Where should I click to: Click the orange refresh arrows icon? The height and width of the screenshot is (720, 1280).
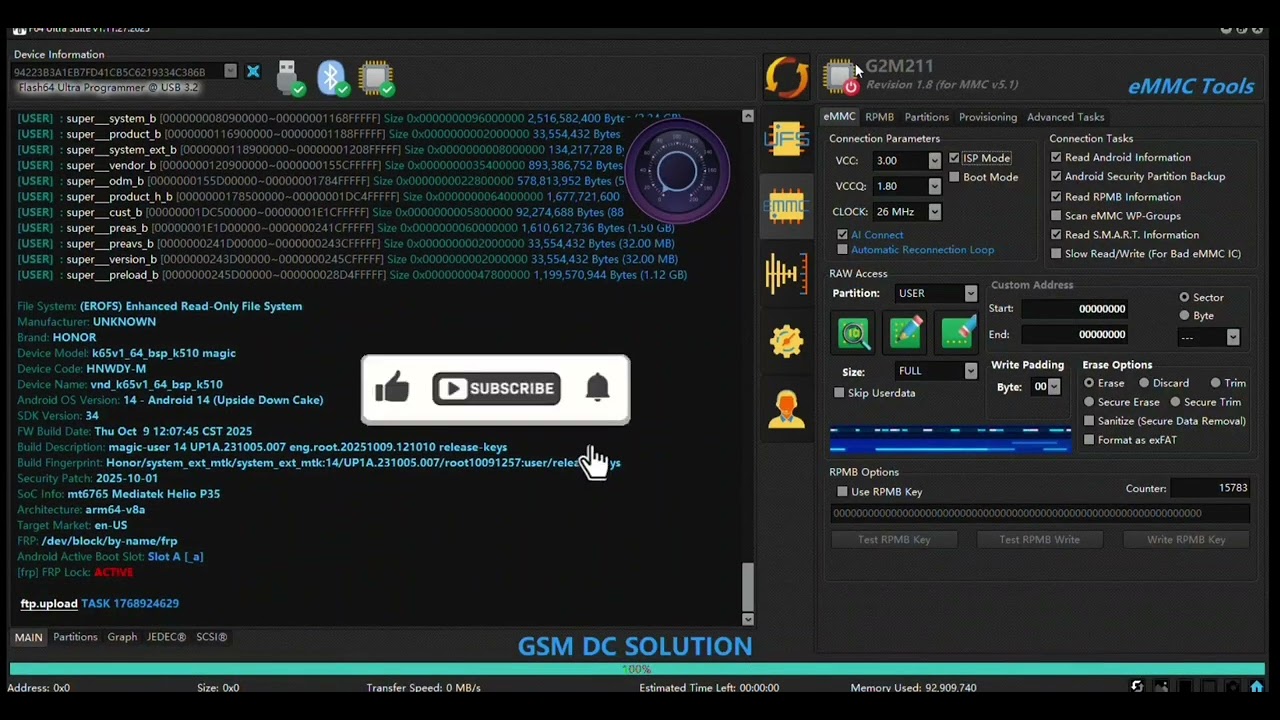pyautogui.click(x=786, y=77)
